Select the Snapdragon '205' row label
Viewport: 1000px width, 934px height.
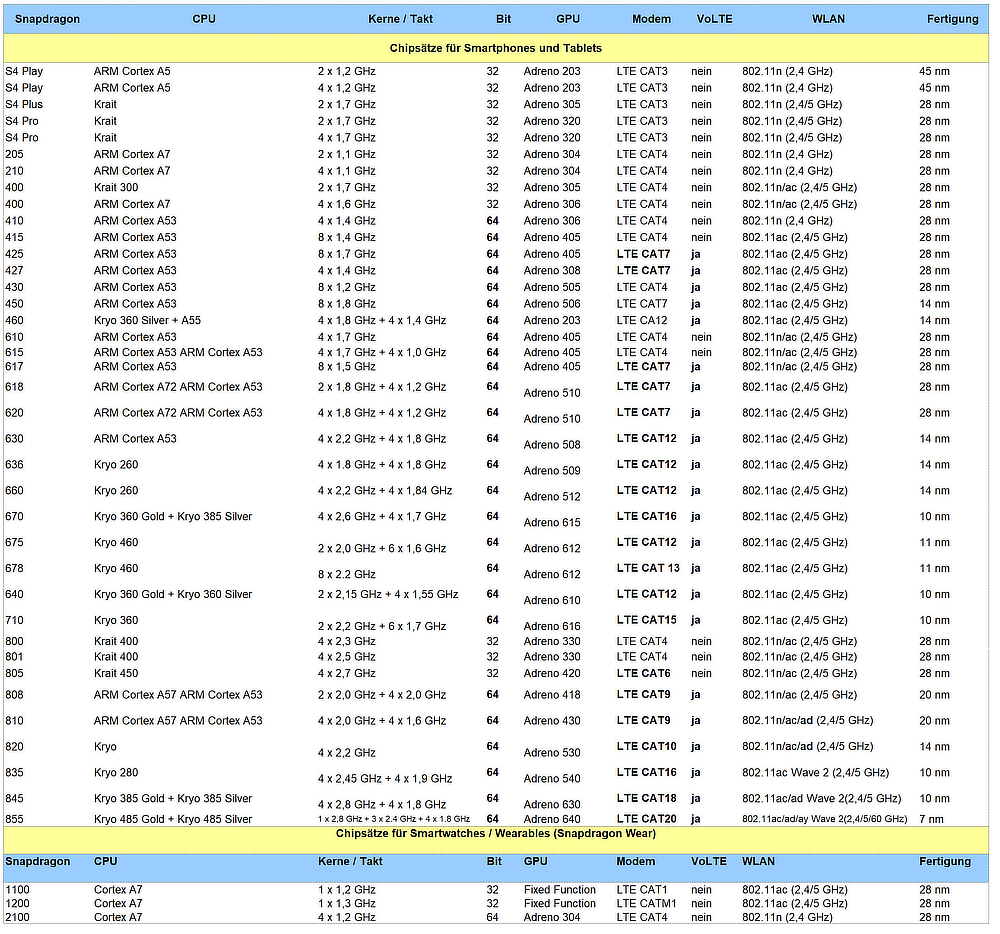pos(14,154)
